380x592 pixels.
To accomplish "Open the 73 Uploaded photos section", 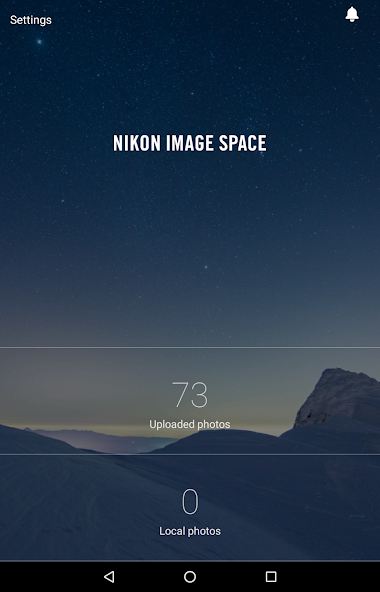I will click(190, 401).
